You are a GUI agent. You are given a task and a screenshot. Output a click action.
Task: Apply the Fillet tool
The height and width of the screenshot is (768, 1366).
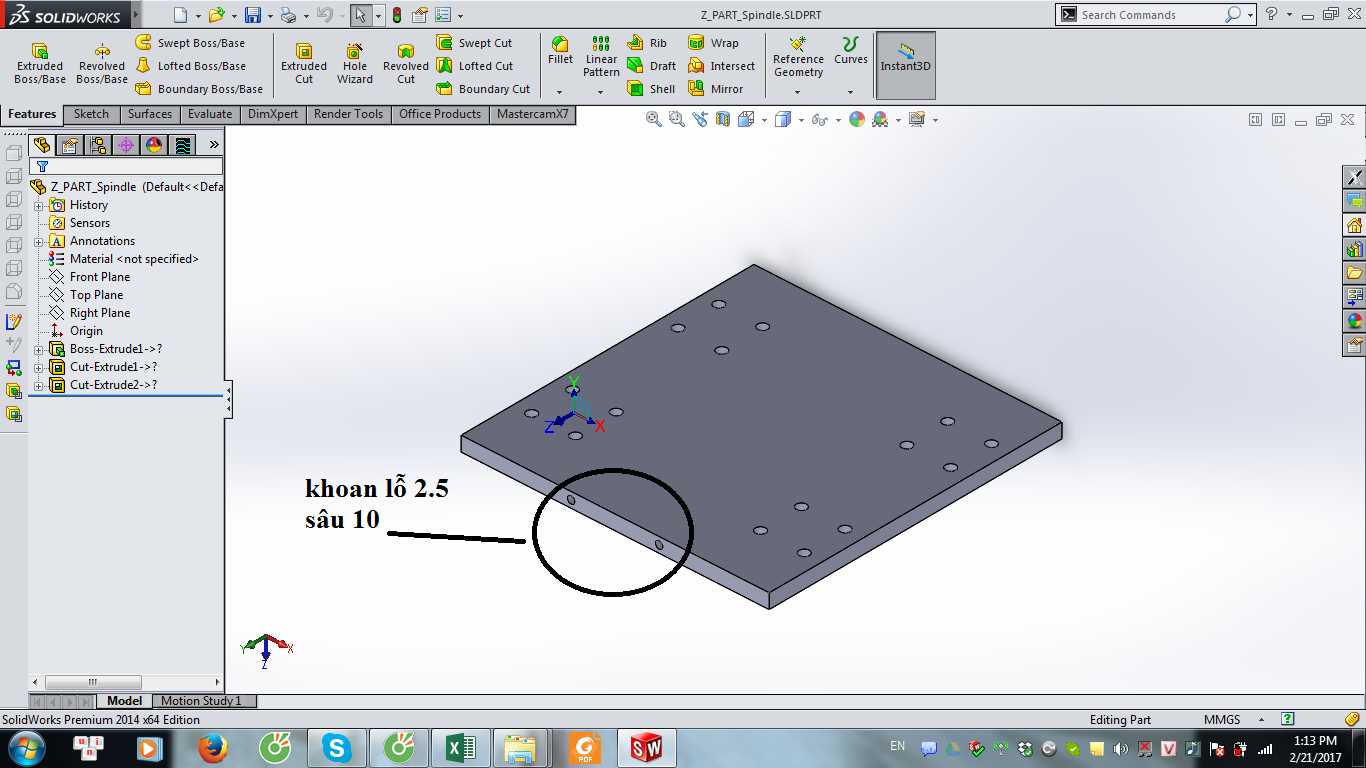[x=561, y=52]
